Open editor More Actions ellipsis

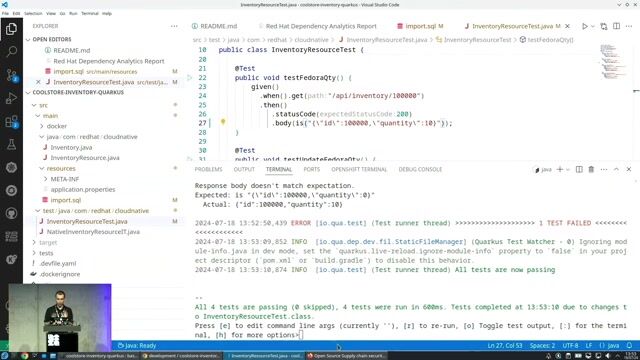point(629,26)
